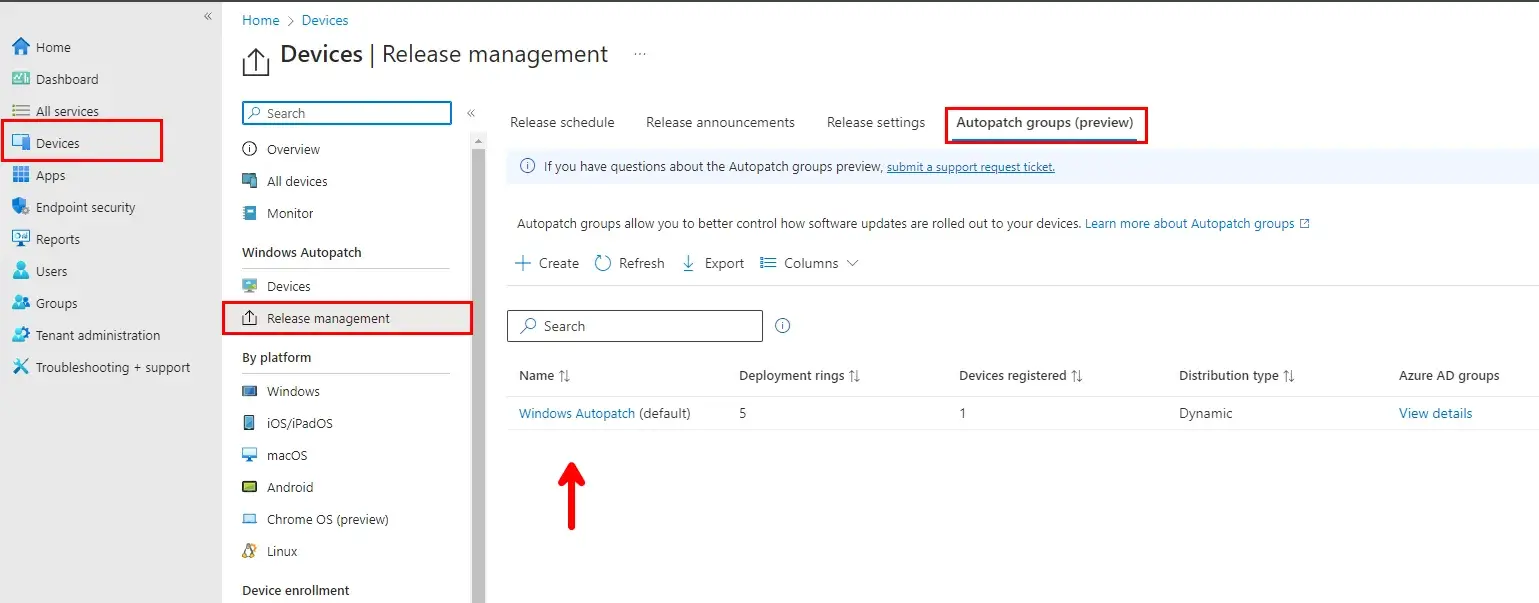Click the Device enrollment section heading
1539x603 pixels.
tap(296, 590)
